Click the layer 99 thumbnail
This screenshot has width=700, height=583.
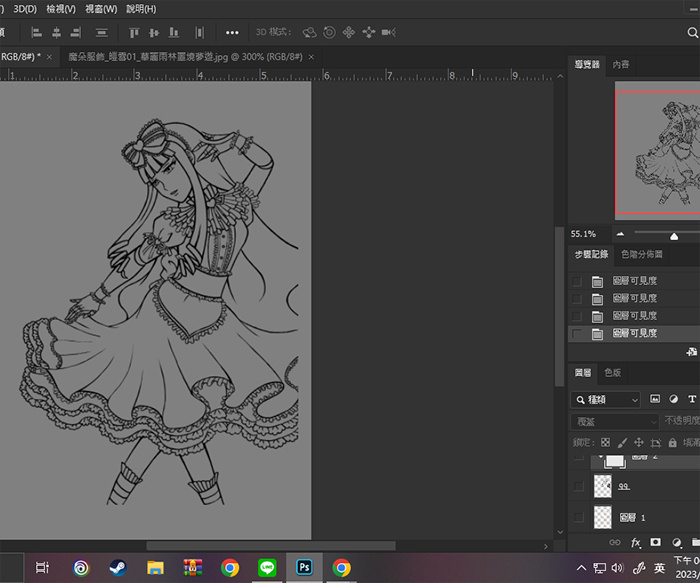click(603, 486)
